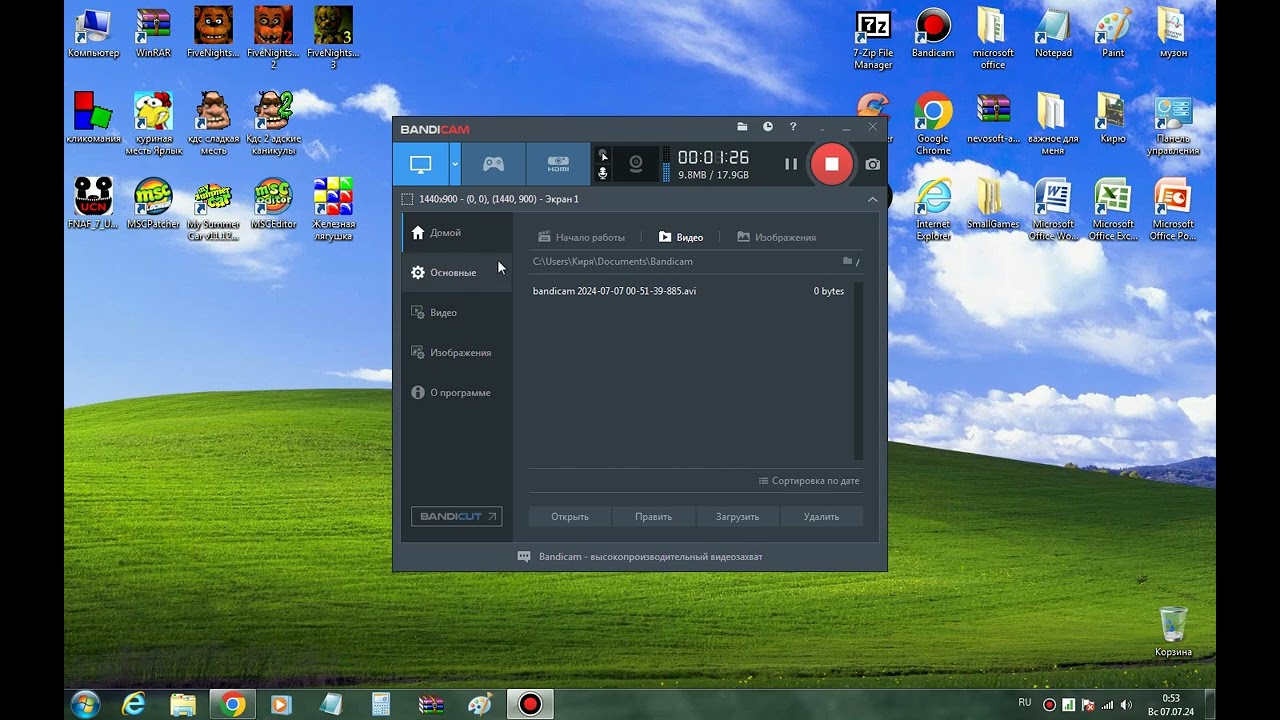Stop recording with the red button
1280x720 pixels.
click(832, 164)
